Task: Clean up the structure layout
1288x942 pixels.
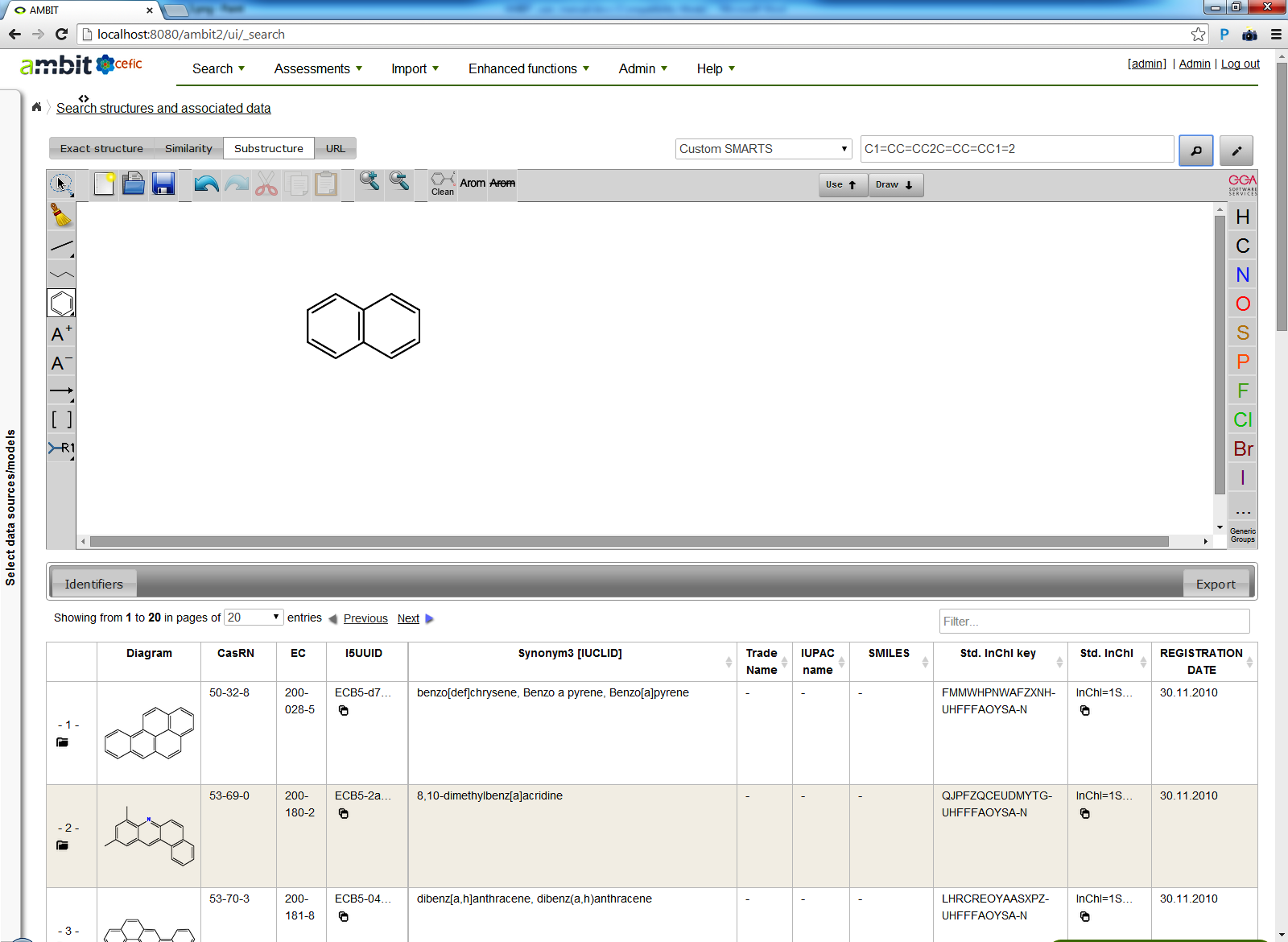Action: point(443,184)
